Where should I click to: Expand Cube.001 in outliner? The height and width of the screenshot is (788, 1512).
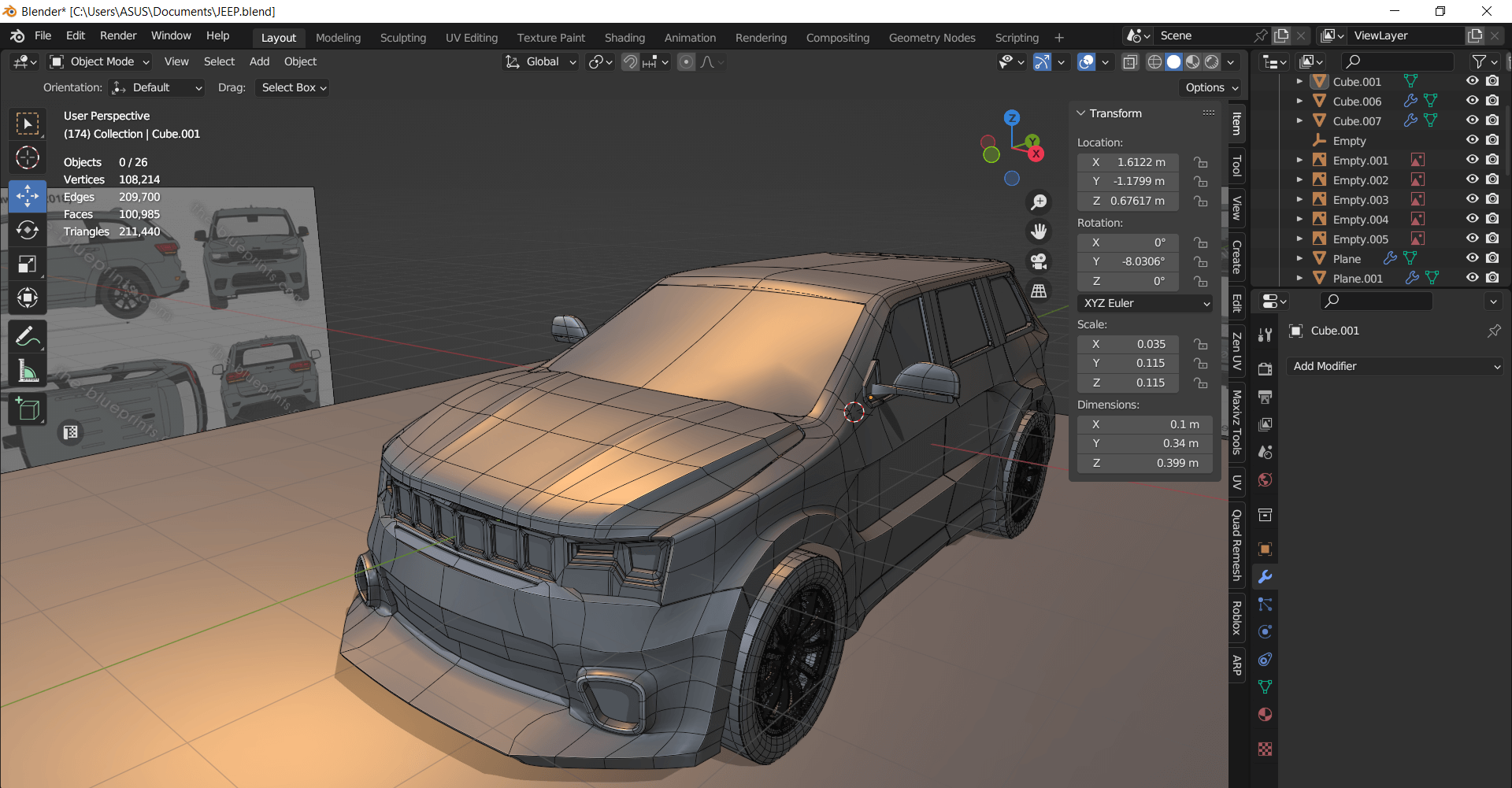coord(1299,81)
